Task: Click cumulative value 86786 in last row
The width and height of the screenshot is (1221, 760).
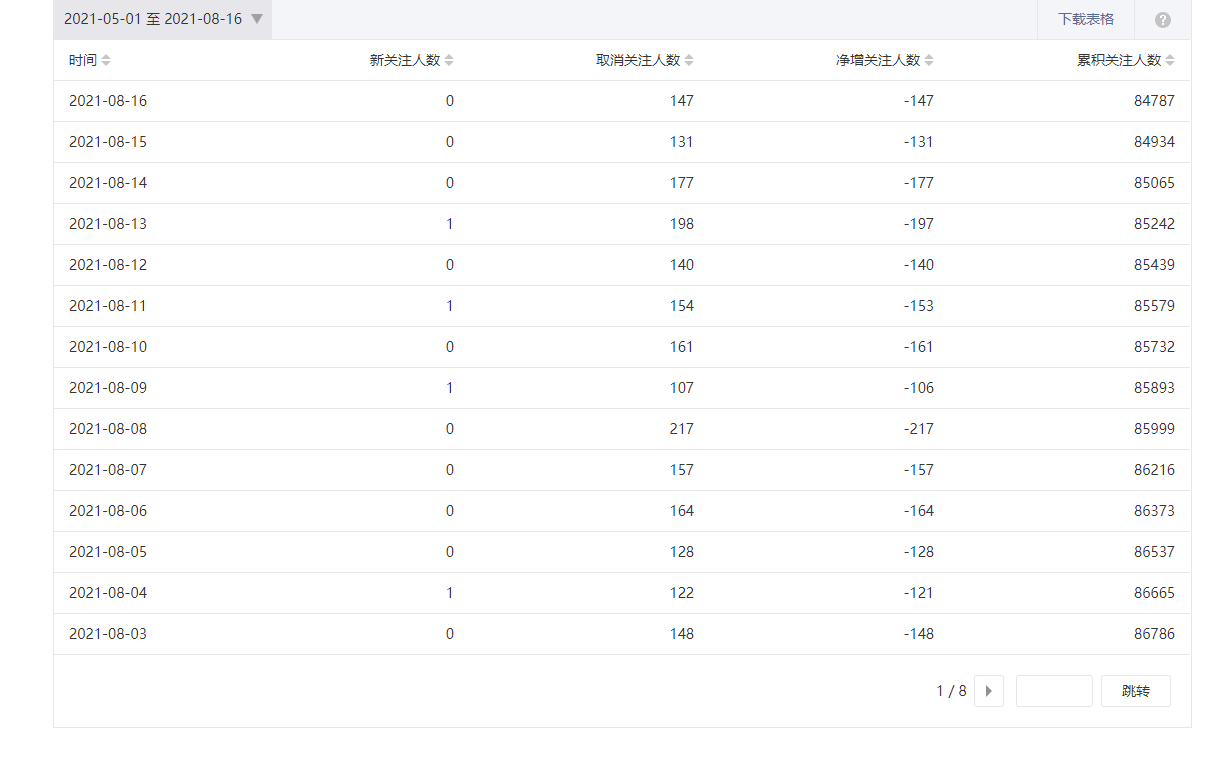Action: [1154, 634]
